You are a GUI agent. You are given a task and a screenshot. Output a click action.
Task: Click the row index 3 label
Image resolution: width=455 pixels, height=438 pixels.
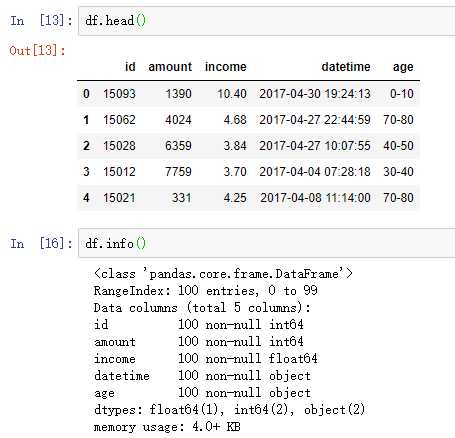[x=86, y=172]
